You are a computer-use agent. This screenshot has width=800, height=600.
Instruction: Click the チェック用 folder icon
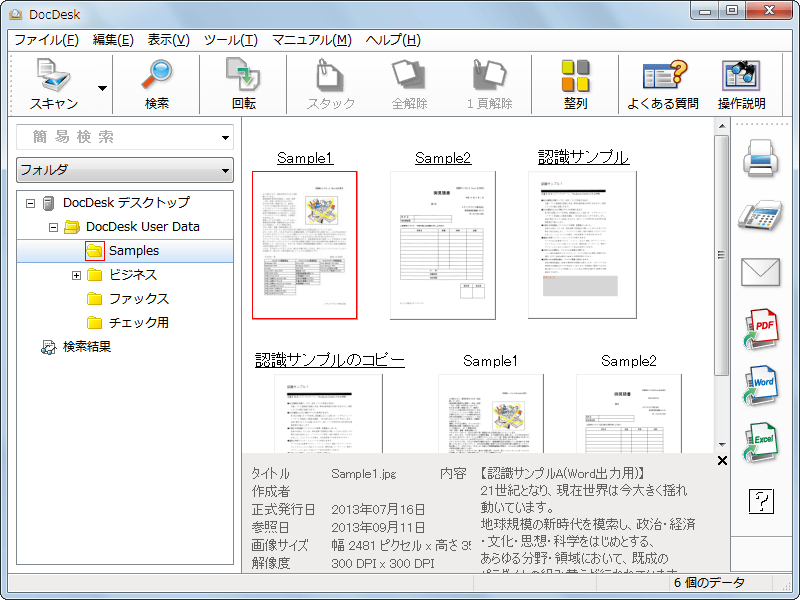(x=94, y=322)
